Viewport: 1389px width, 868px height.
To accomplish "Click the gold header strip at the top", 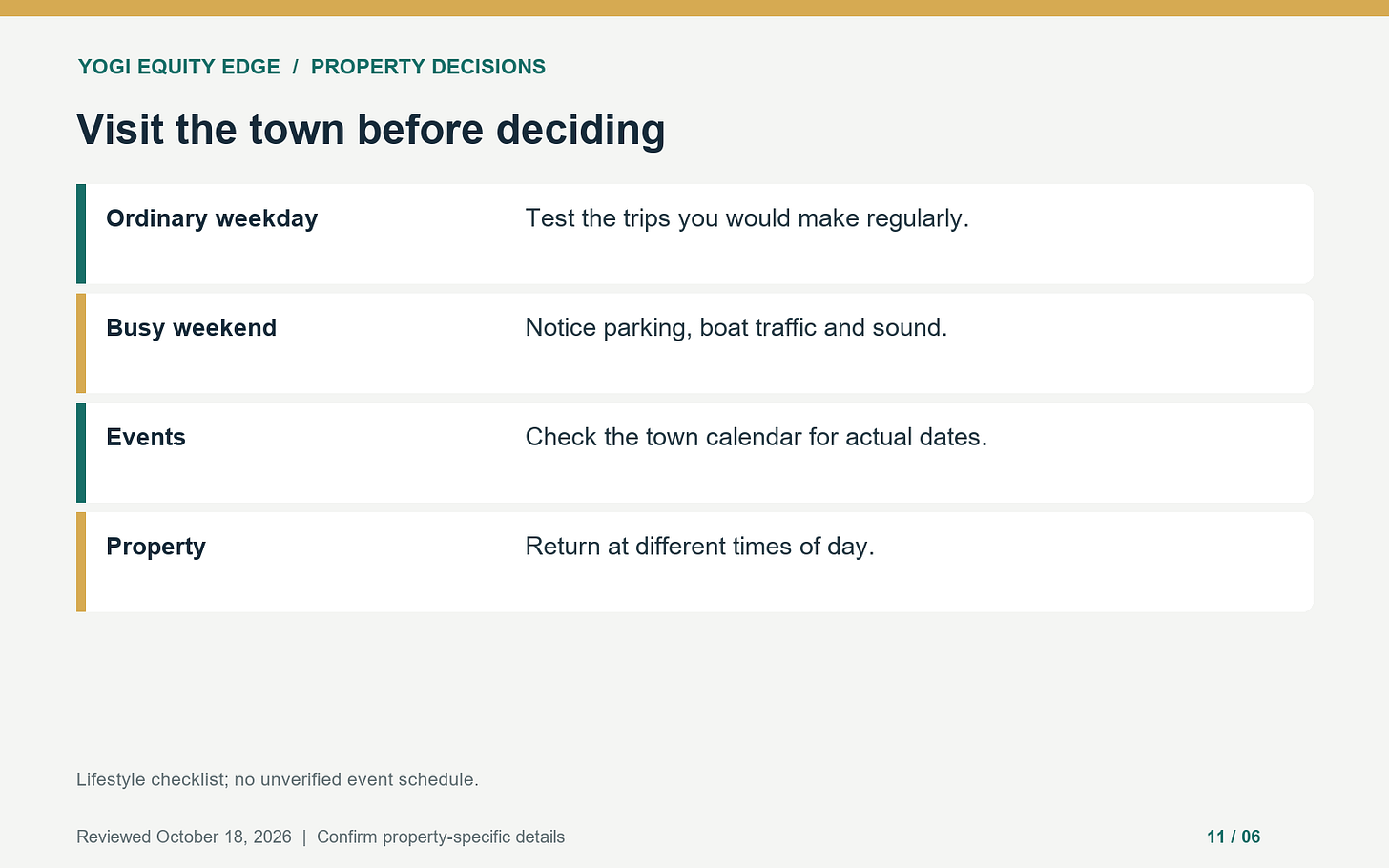I will coord(694,8).
